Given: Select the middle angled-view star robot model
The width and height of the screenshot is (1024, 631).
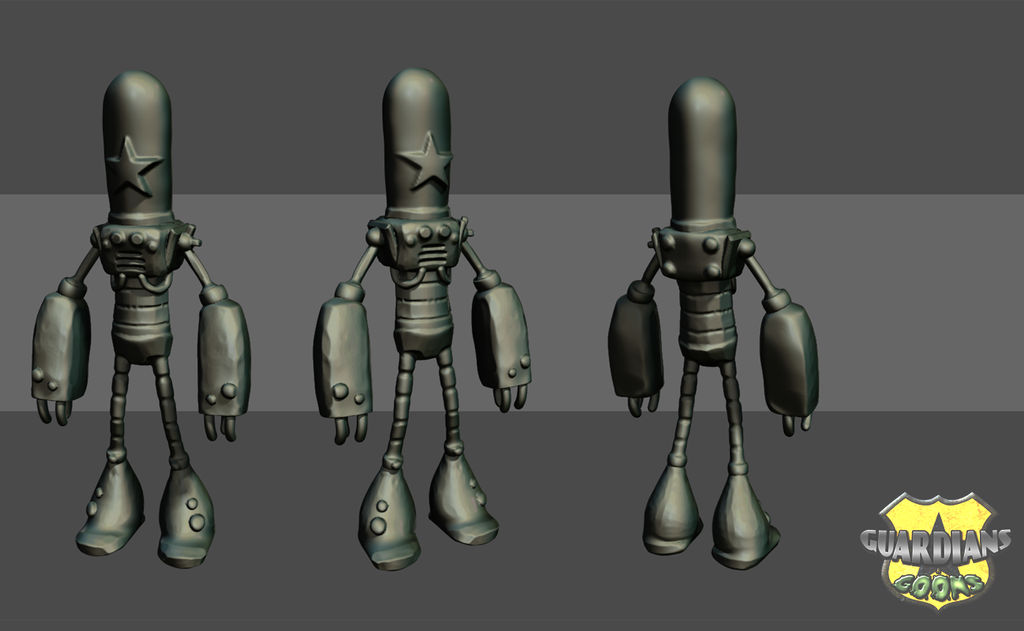Looking at the screenshot, I should (x=423, y=319).
